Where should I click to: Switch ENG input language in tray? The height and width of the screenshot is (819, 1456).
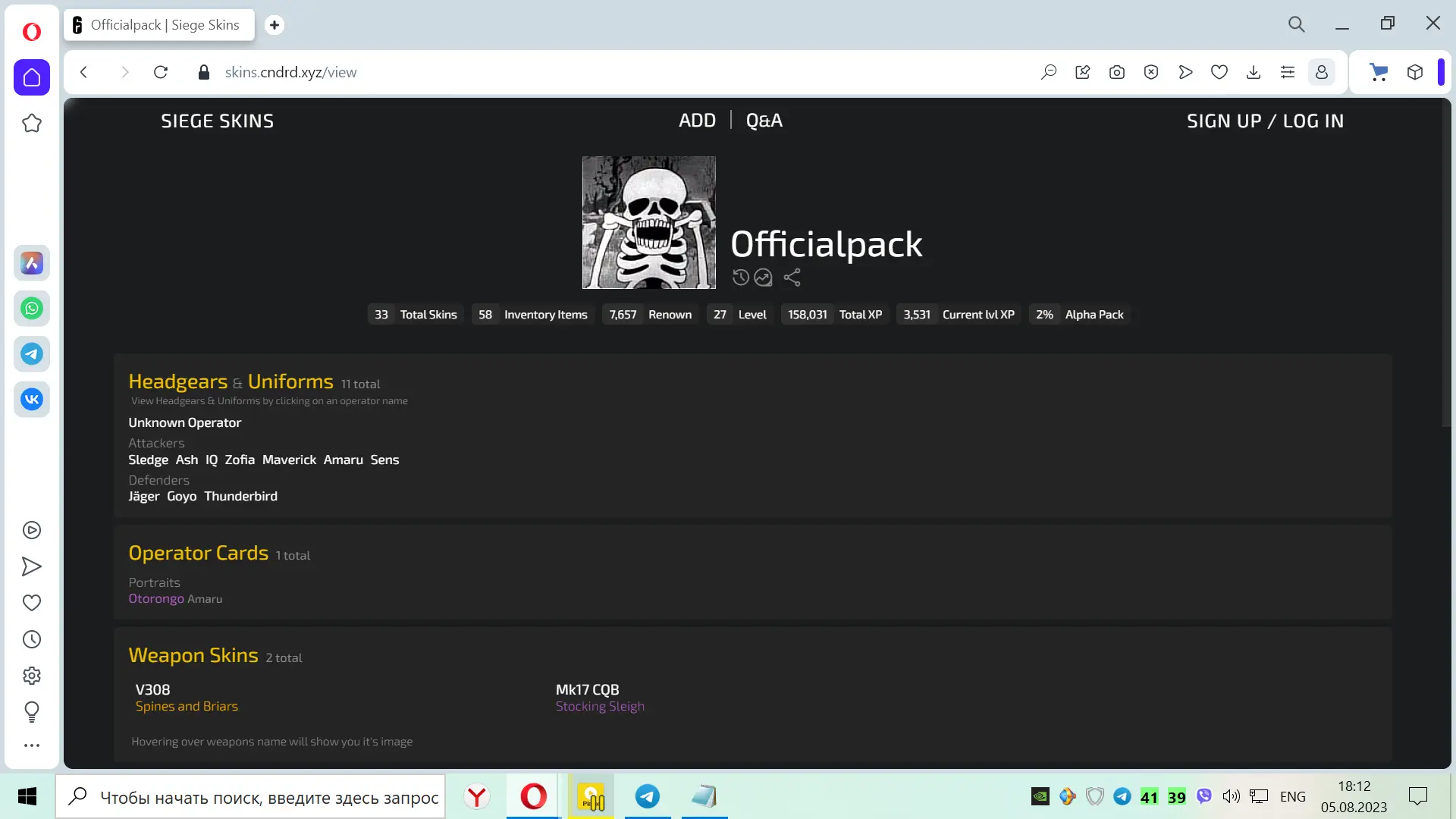(x=1293, y=797)
